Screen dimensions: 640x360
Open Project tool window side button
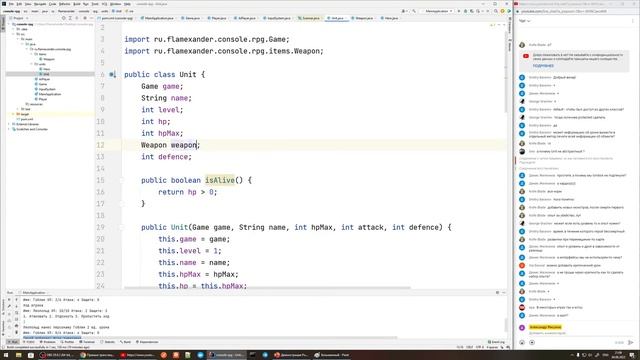(3, 24)
